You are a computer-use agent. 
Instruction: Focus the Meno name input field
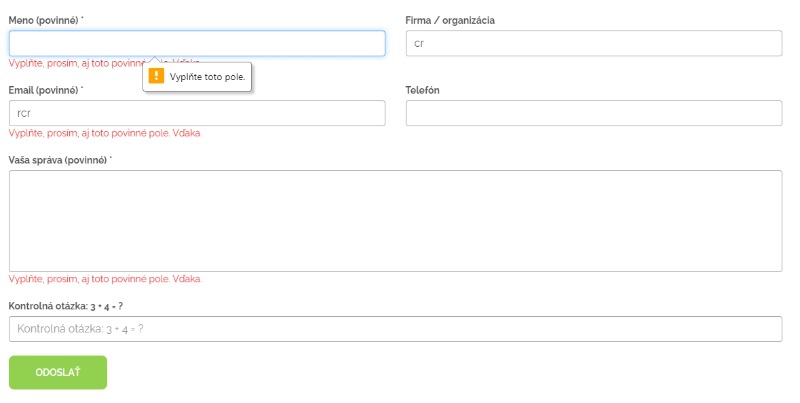tap(197, 43)
